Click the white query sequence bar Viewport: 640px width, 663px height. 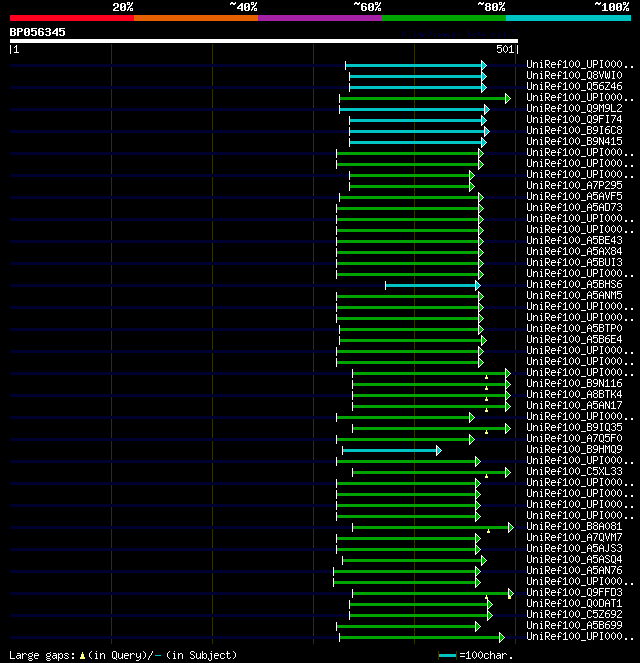click(x=264, y=41)
